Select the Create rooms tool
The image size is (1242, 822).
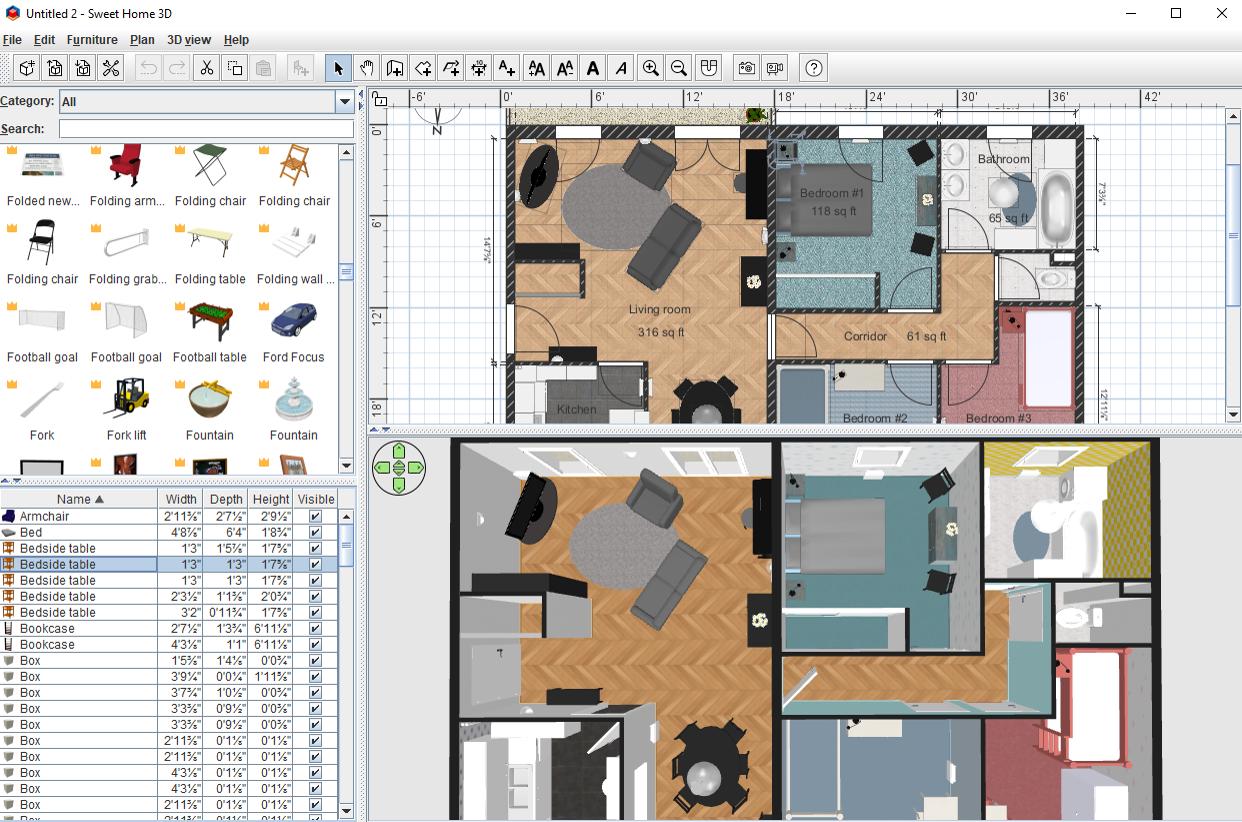423,68
